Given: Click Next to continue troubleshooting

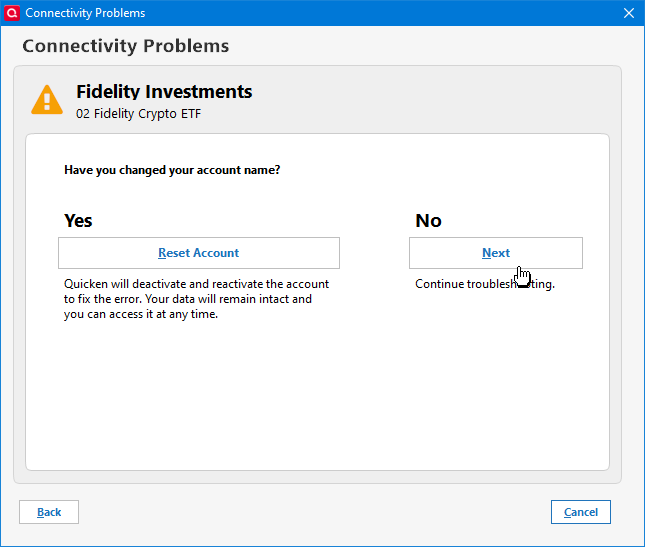Looking at the screenshot, I should click(x=495, y=253).
